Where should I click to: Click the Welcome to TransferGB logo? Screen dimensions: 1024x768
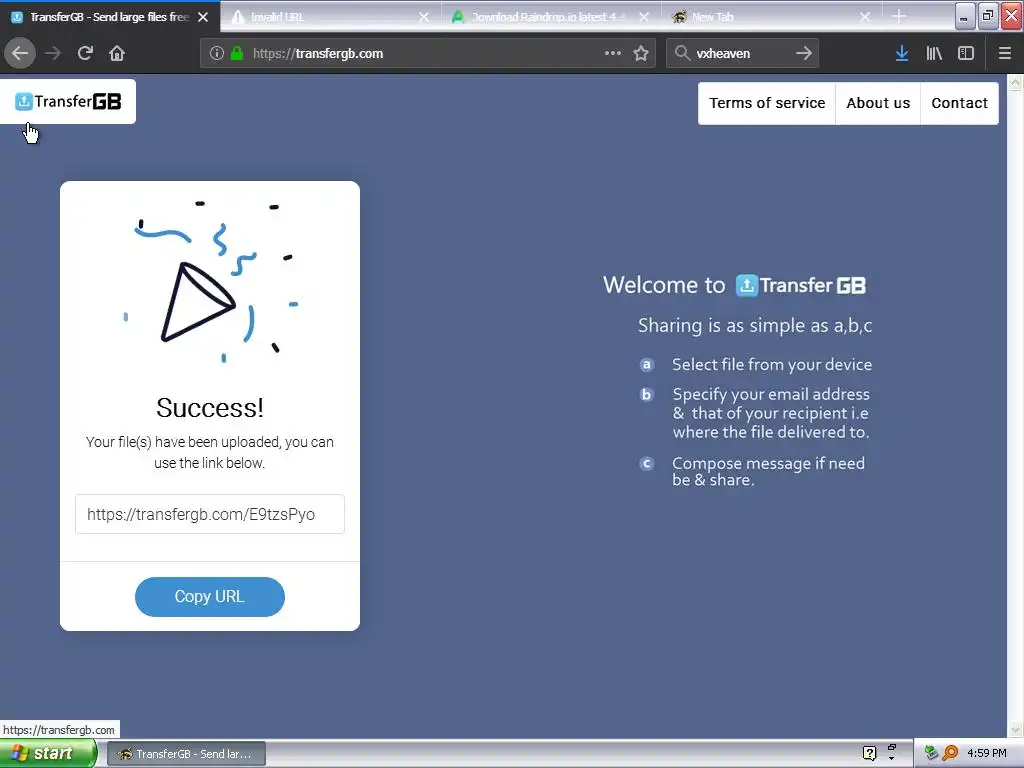801,285
